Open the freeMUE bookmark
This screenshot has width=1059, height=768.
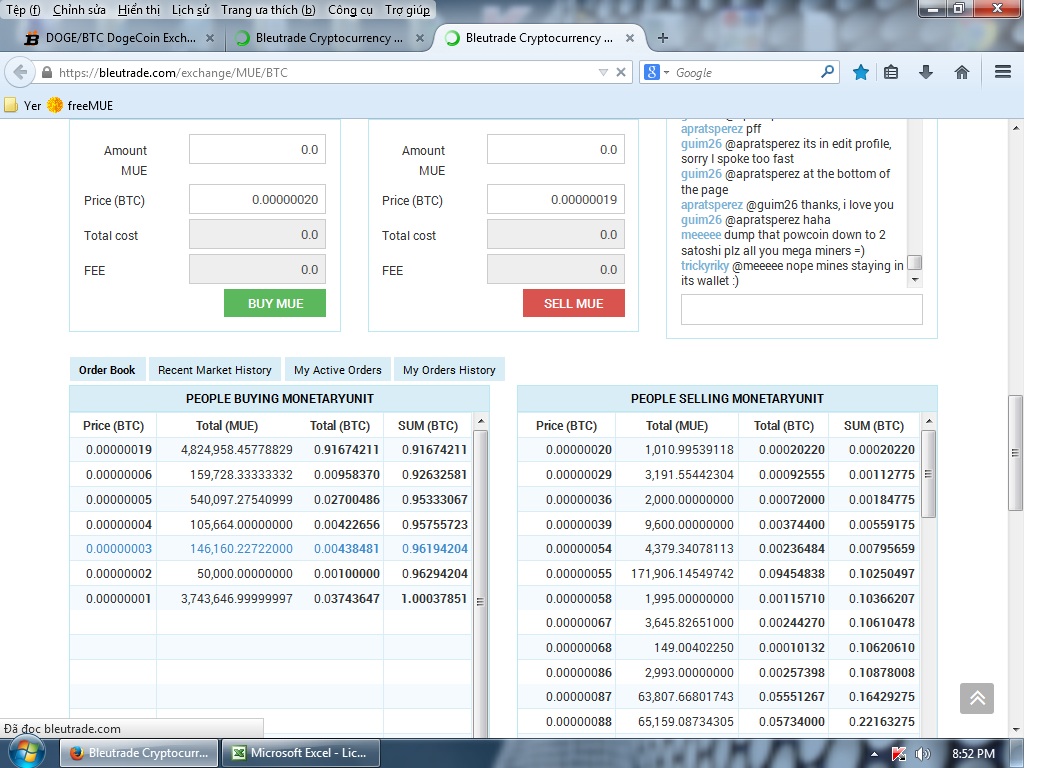point(80,105)
